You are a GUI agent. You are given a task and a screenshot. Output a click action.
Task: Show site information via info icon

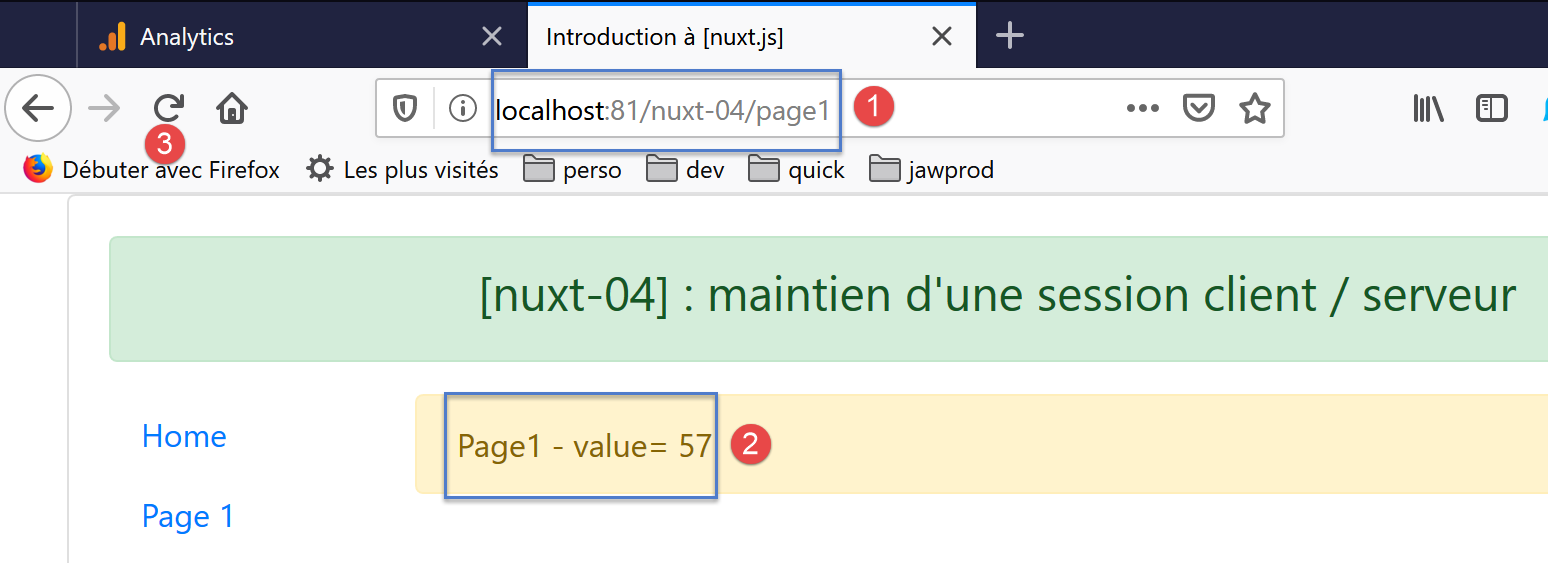(x=462, y=108)
